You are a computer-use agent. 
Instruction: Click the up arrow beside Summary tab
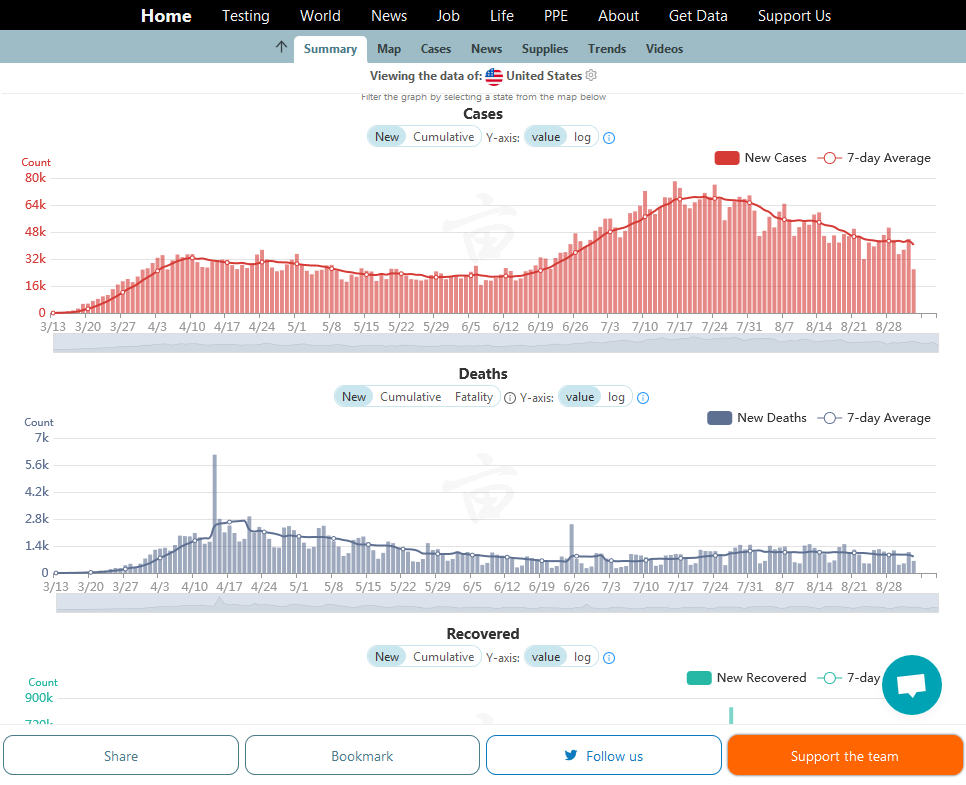click(x=281, y=47)
